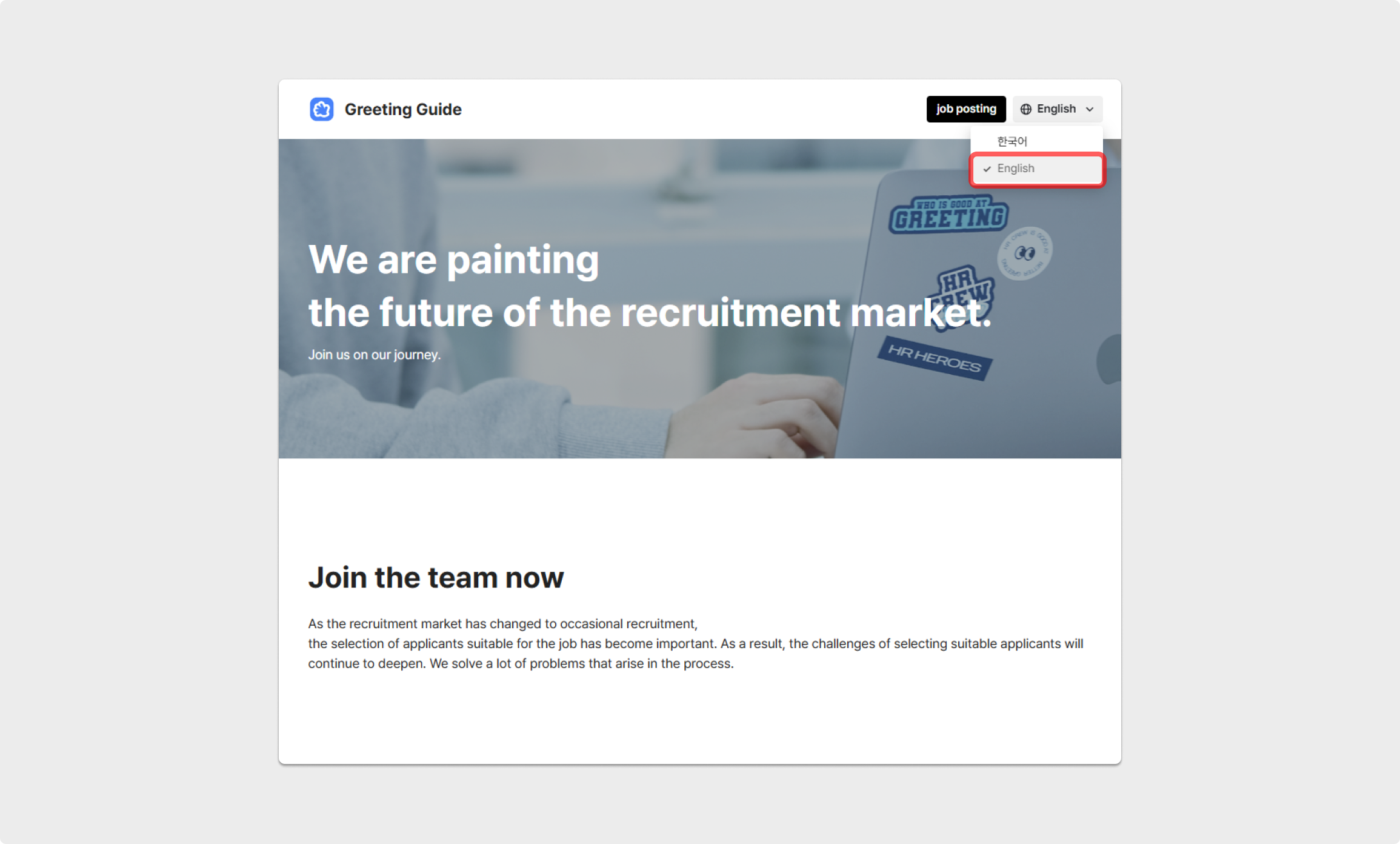
Task: Click the Greeting Guide title text
Action: click(x=403, y=109)
